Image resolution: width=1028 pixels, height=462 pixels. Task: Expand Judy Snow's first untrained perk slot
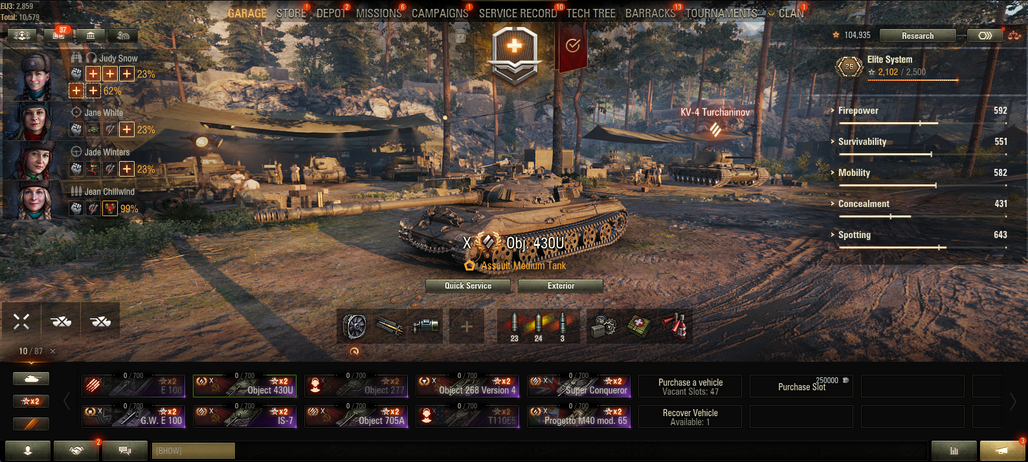click(x=93, y=74)
